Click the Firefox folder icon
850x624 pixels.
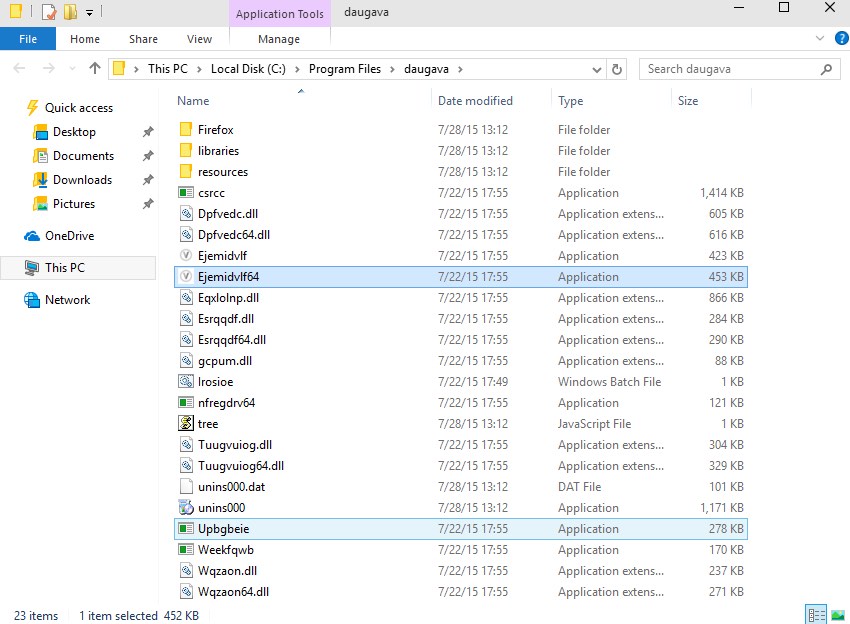185,130
